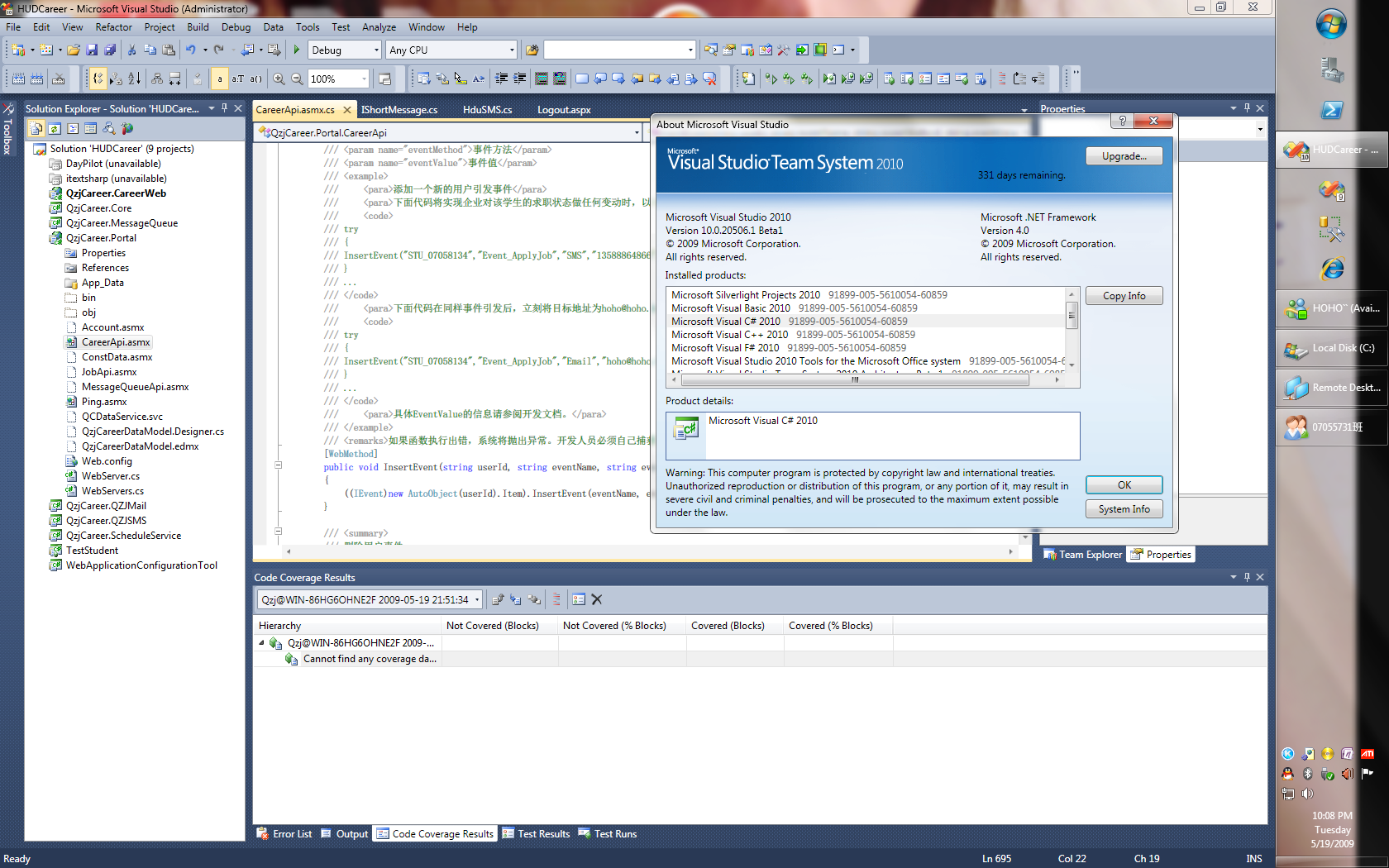The height and width of the screenshot is (868, 1389).
Task: Open the Test Results tab
Action: (536, 833)
